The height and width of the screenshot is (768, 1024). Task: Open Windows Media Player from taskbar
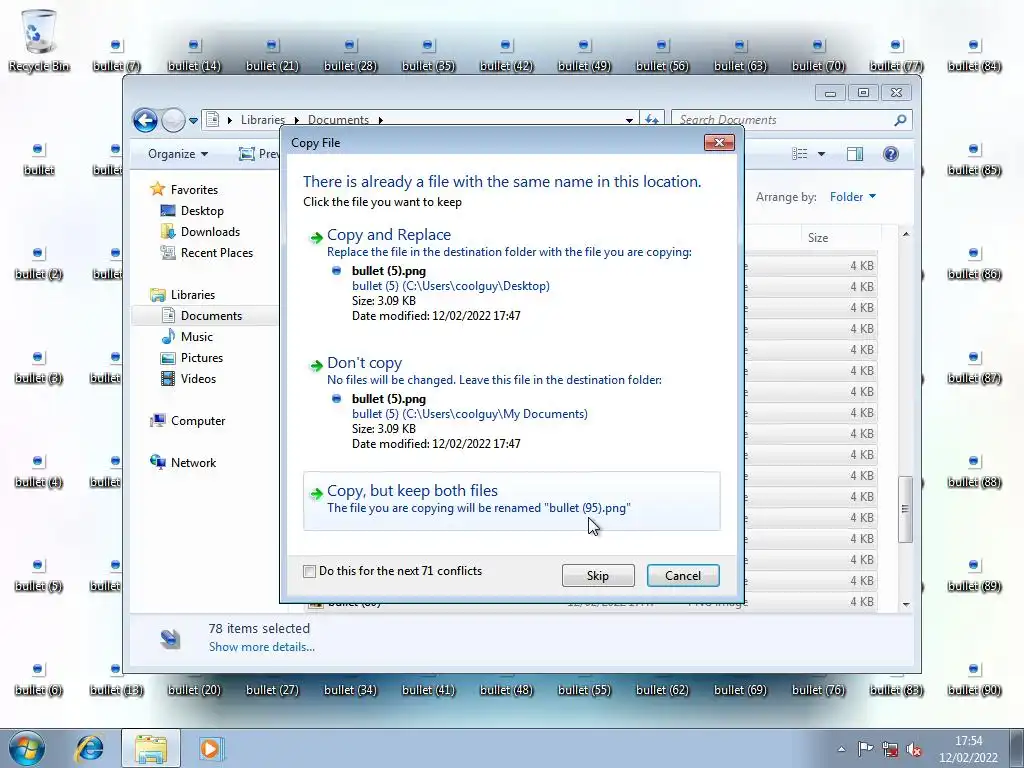pos(210,748)
